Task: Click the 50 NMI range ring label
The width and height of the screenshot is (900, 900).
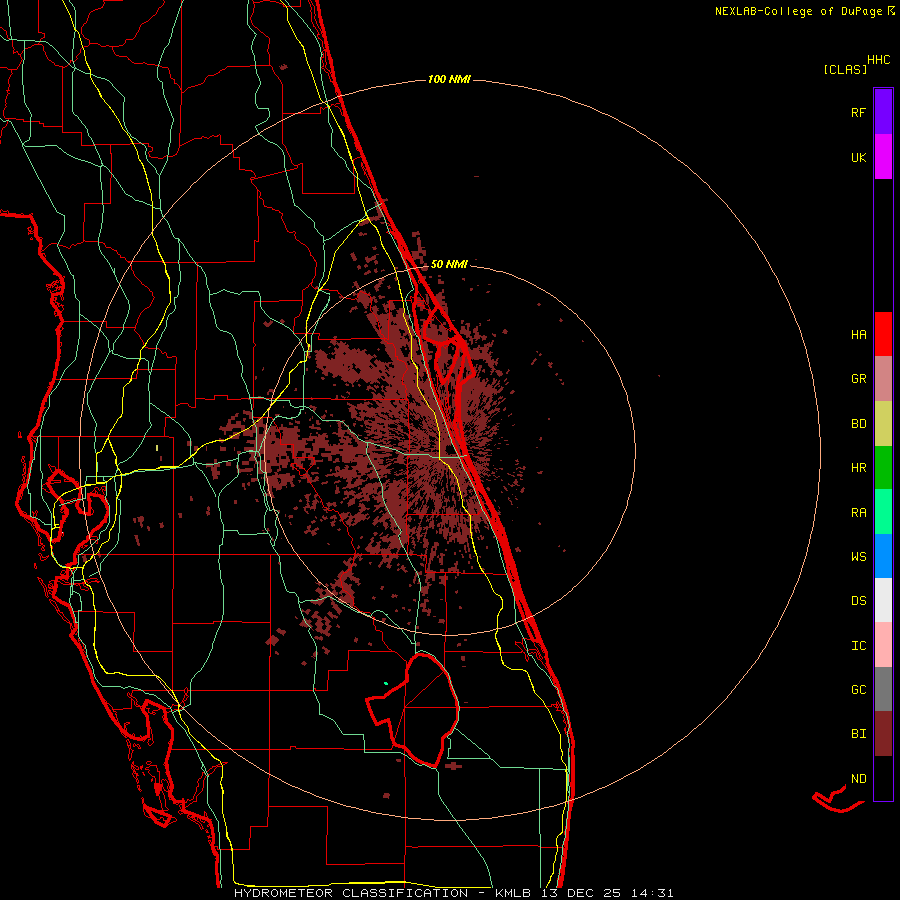Action: (449, 264)
